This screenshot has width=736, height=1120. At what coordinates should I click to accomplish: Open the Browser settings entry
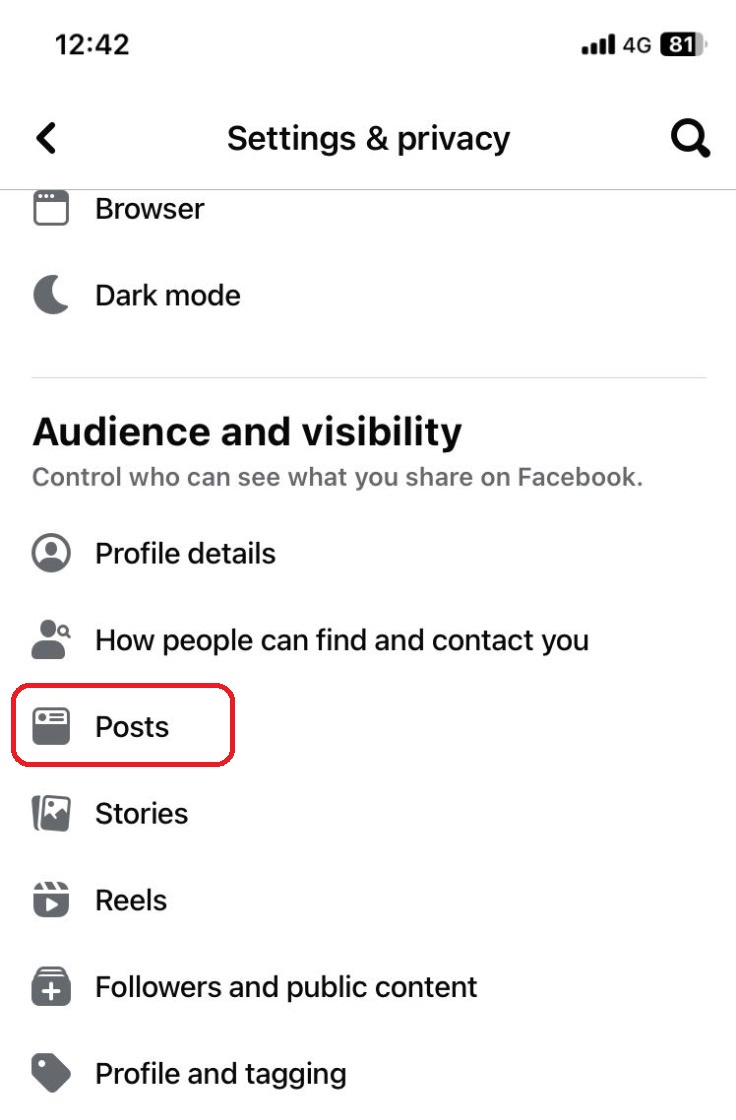[150, 209]
